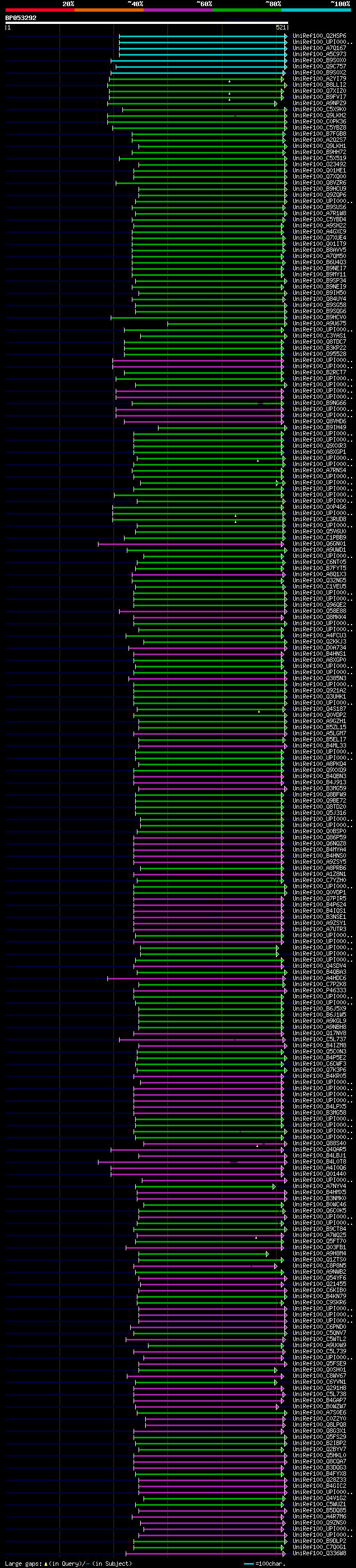Open hit UniRef100_Q2HSP6
This screenshot has width=356, height=1568.
[x=319, y=36]
